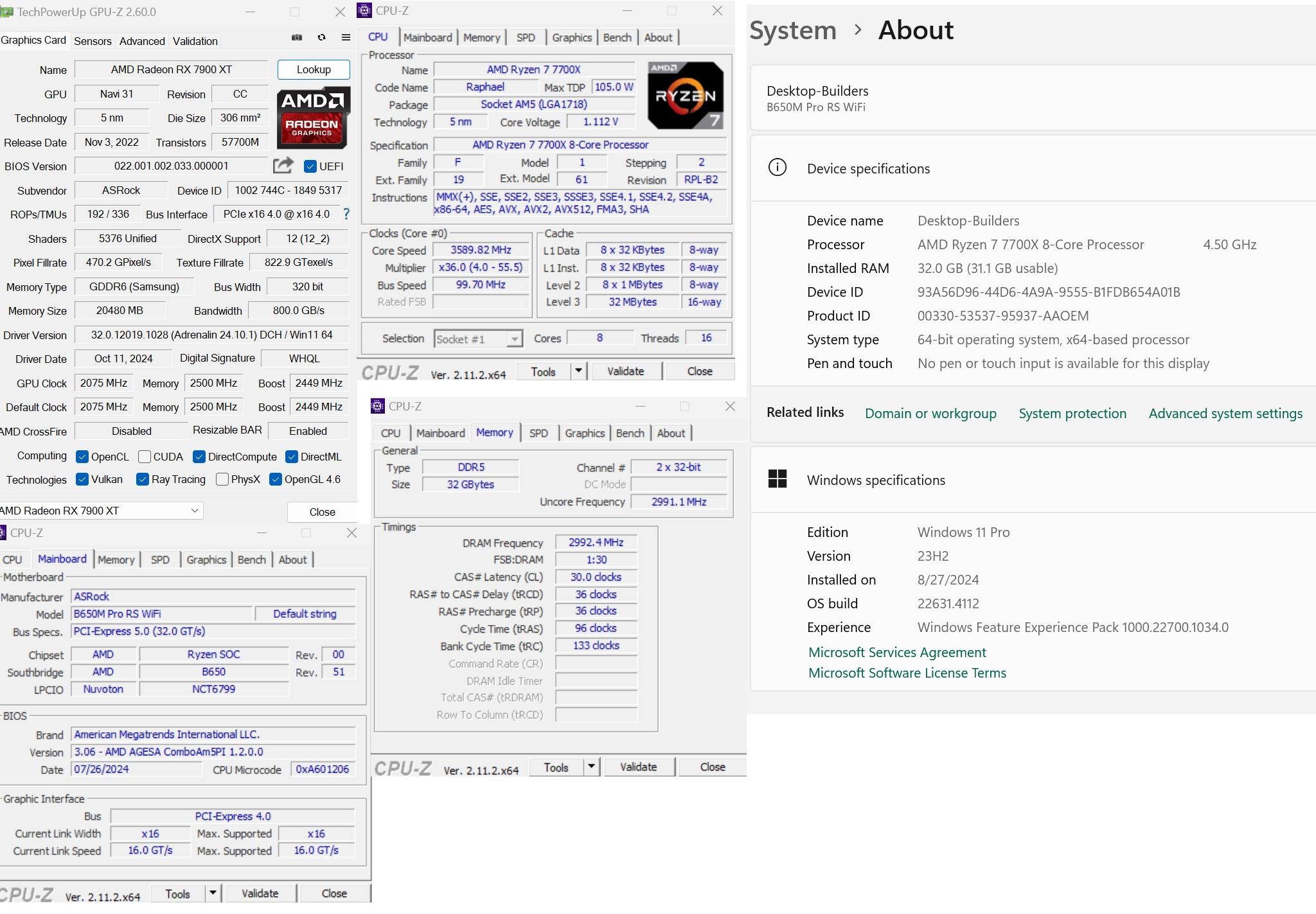This screenshot has height=914, width=1316.
Task: Toggle the Ray Tracing checkbox
Action: pos(143,479)
